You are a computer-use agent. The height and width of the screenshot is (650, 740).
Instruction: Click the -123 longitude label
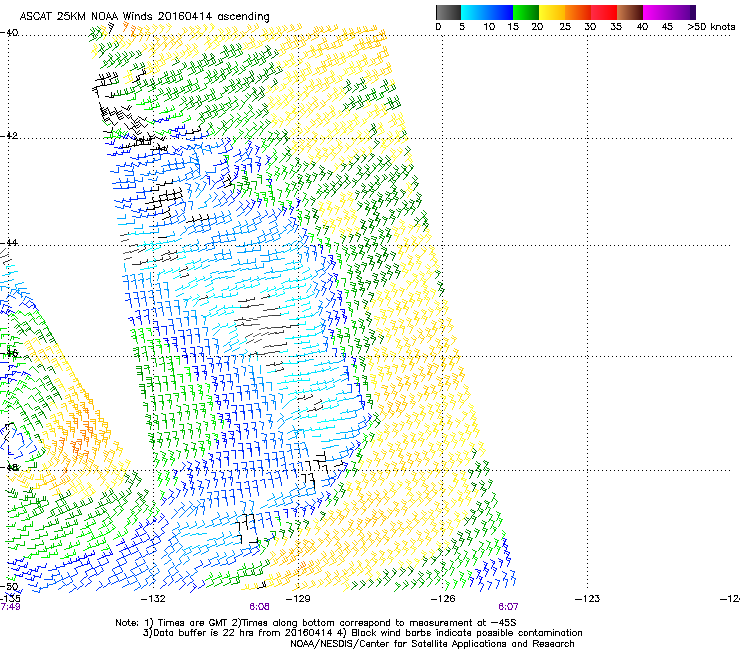click(588, 599)
